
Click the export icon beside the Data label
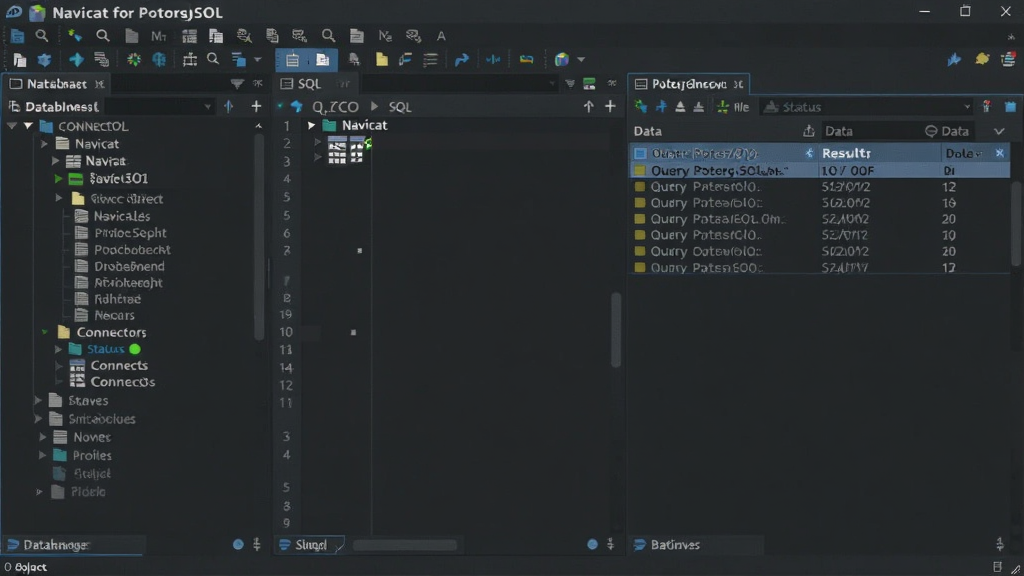[x=808, y=131]
